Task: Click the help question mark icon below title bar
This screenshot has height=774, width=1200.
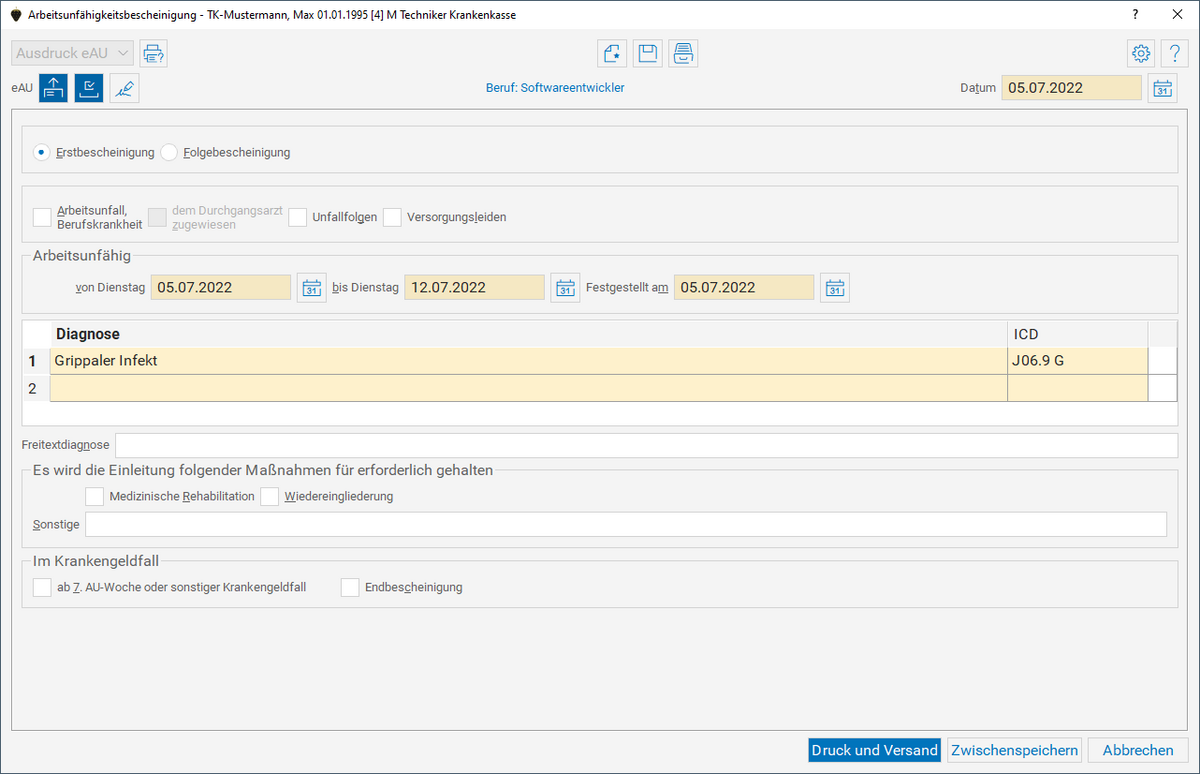Action: pyautogui.click(x=1174, y=53)
